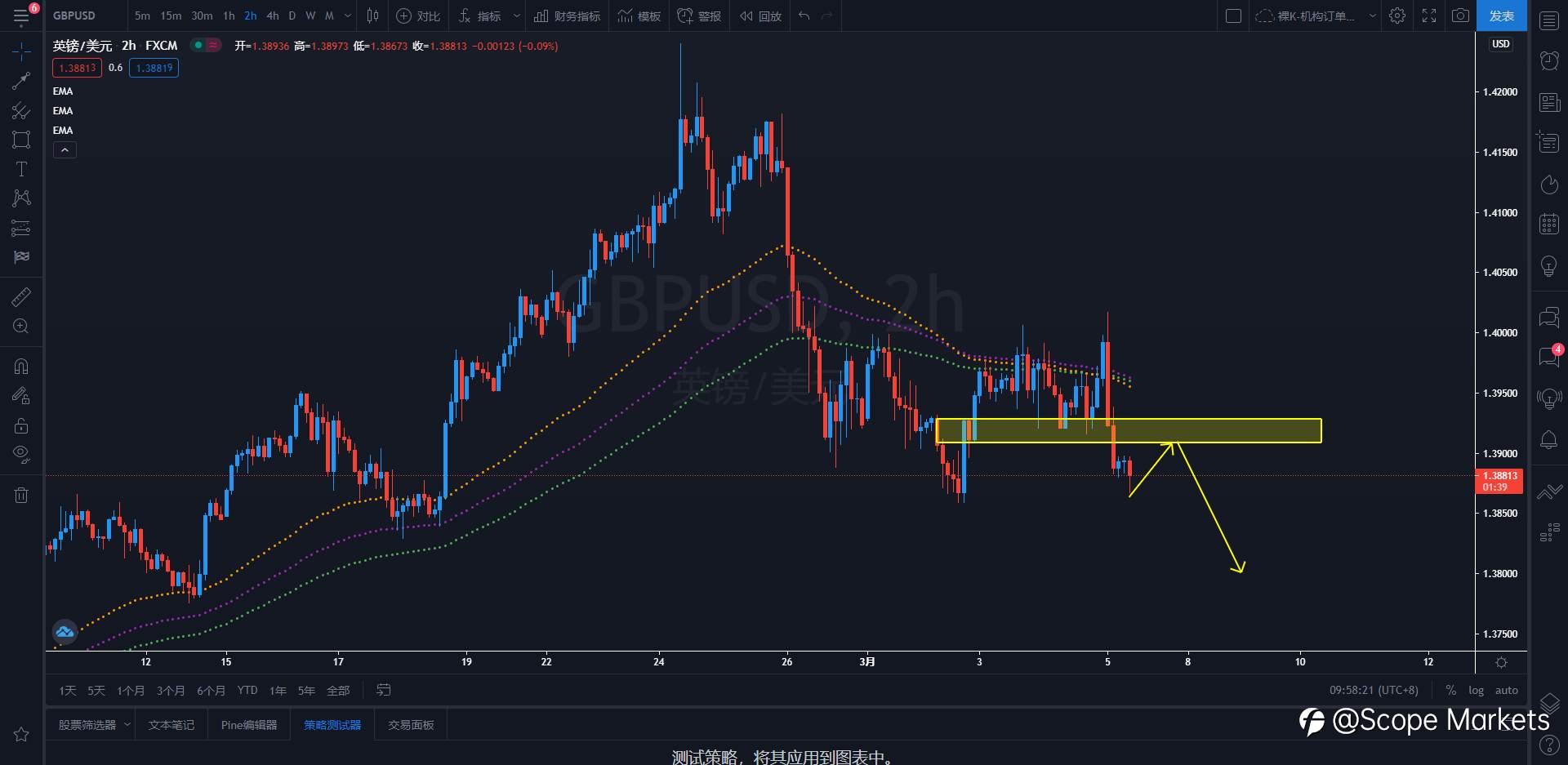Screen dimensions: 1568x765
Task: Select the pitchfork/Gann drawing tool
Action: [x=21, y=110]
